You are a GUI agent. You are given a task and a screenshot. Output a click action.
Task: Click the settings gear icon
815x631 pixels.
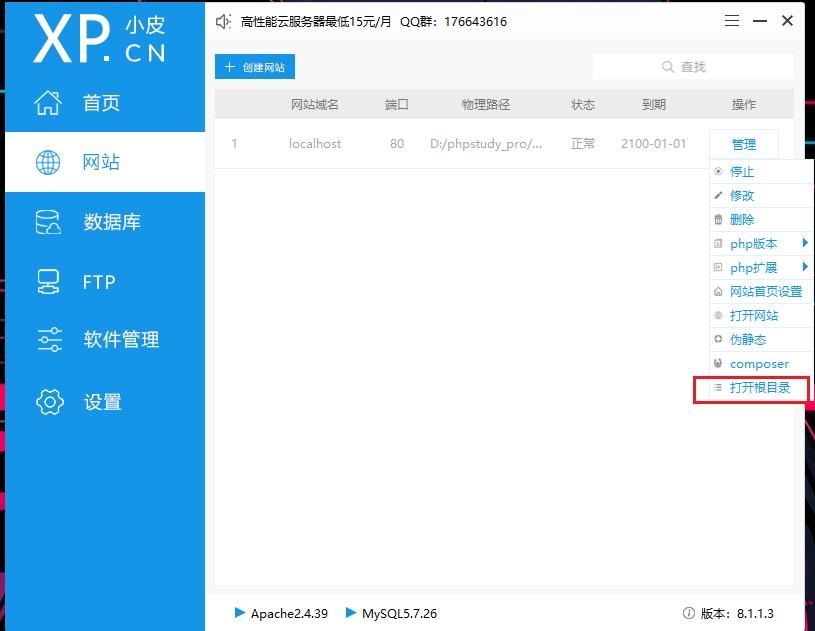[49, 402]
